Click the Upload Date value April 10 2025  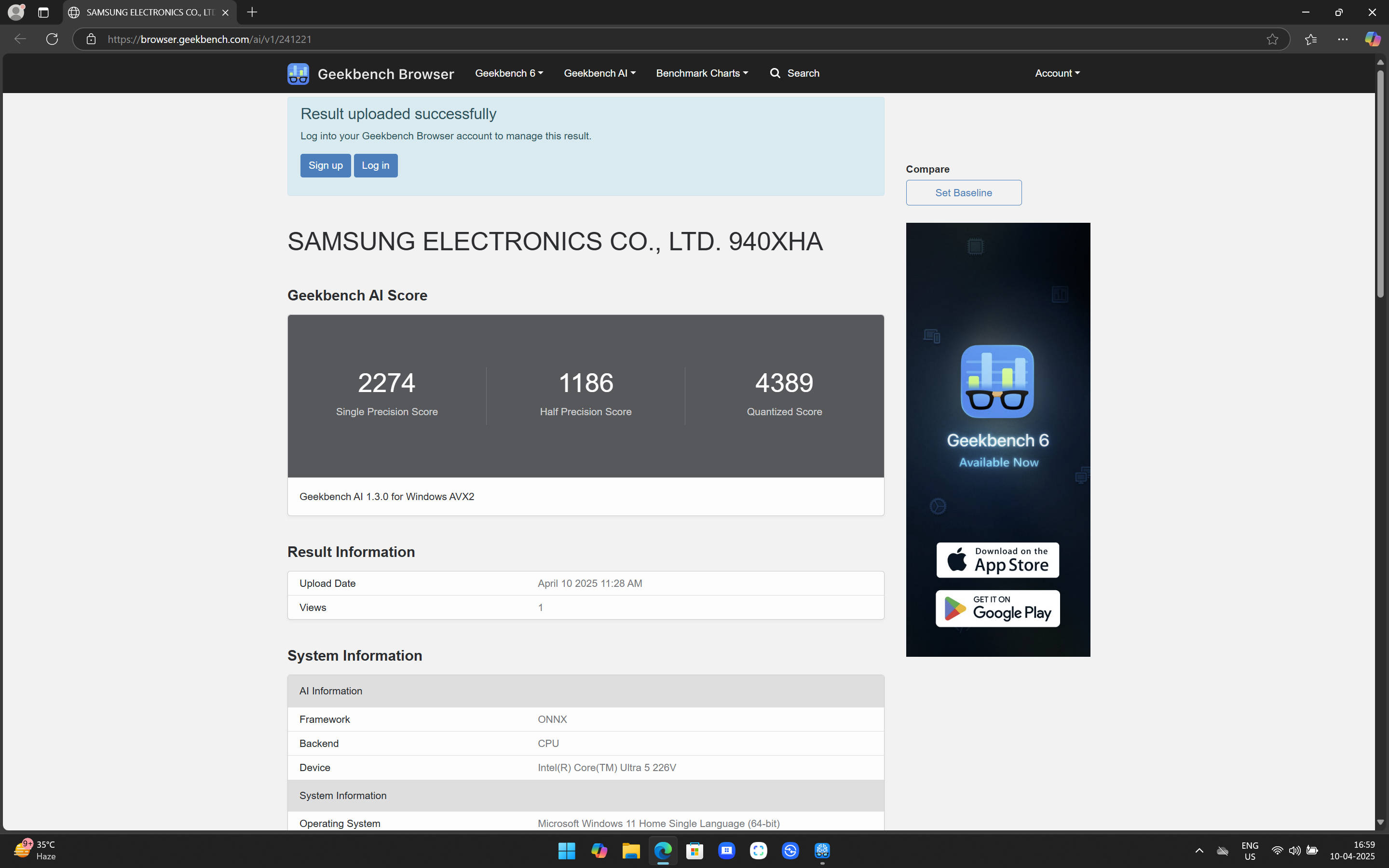589,583
